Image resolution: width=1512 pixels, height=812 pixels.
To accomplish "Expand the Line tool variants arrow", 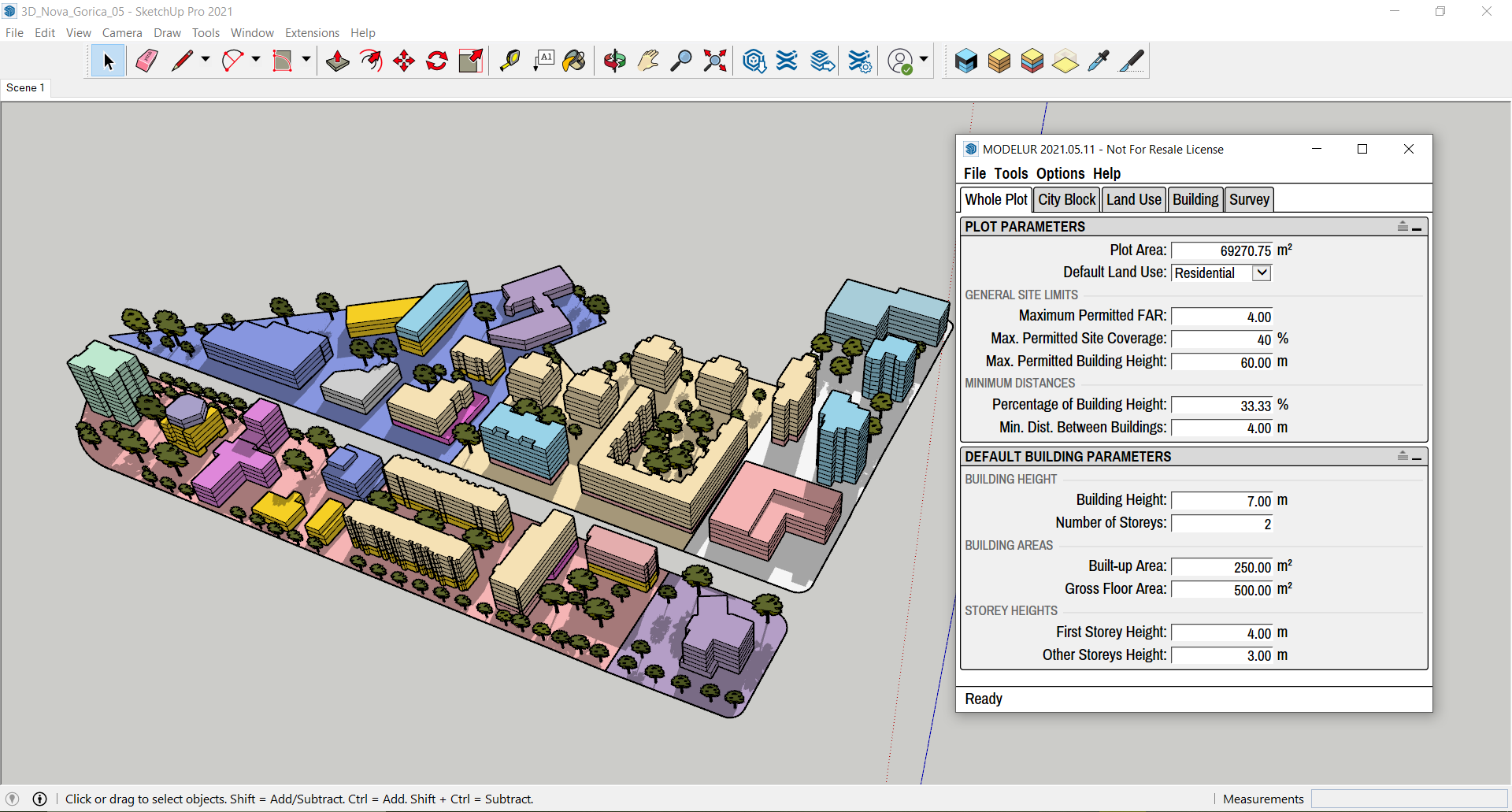I will point(205,61).
